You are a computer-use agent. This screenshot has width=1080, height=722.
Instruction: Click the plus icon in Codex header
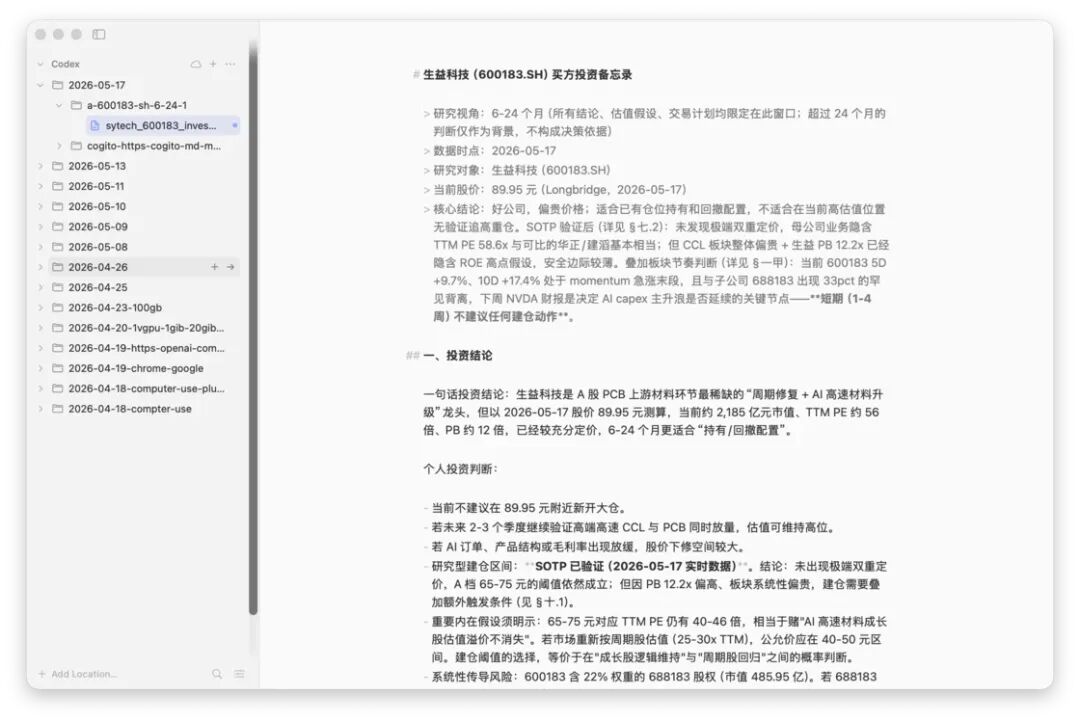click(213, 64)
